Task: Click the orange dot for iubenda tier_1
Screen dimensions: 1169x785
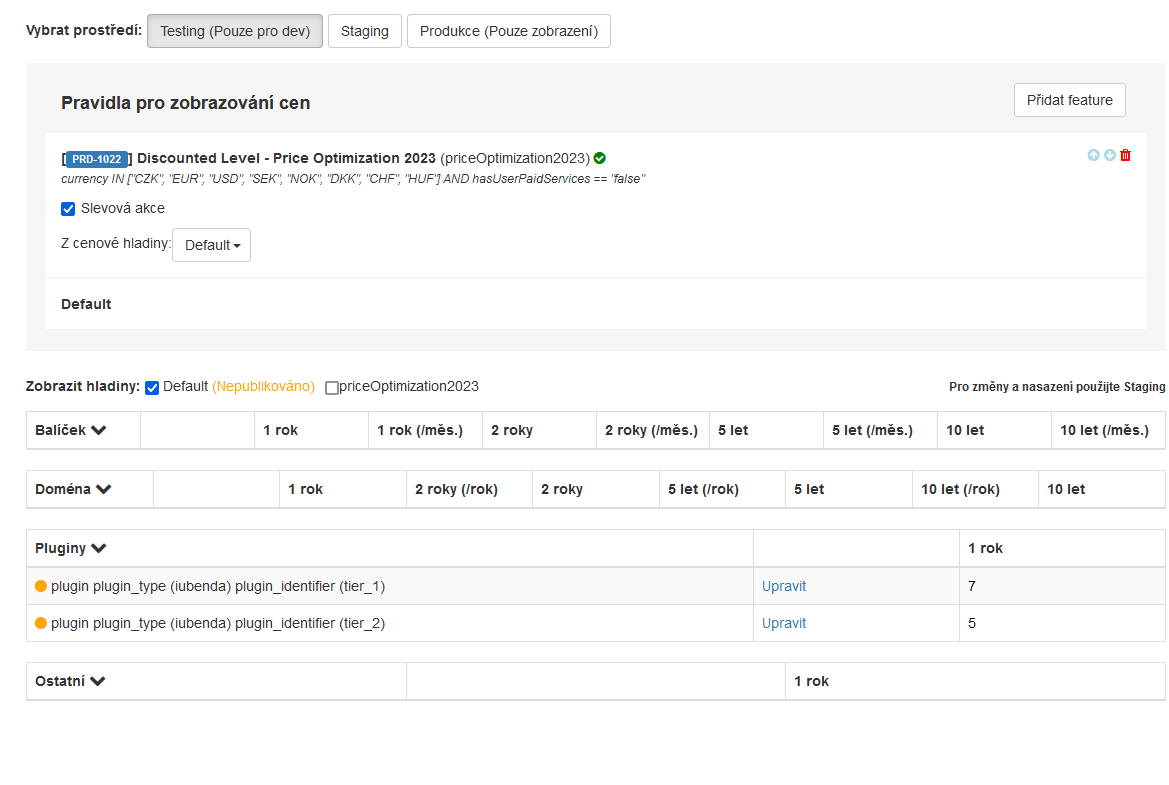Action: [41, 586]
